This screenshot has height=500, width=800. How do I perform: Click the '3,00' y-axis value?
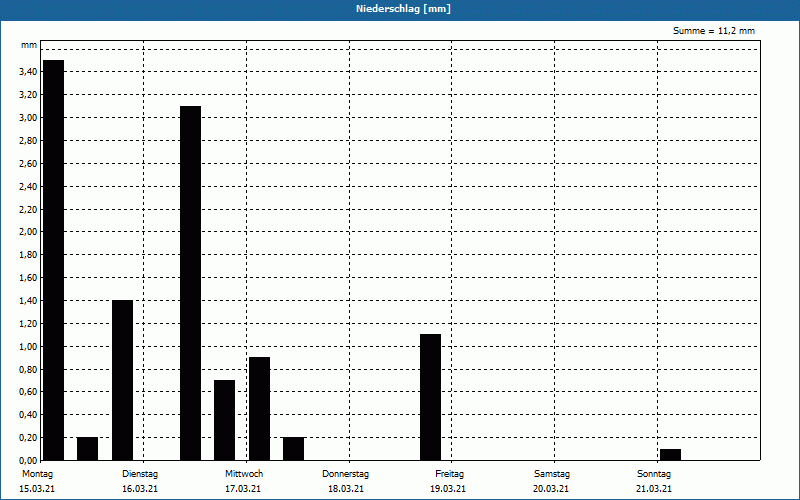coord(28,118)
